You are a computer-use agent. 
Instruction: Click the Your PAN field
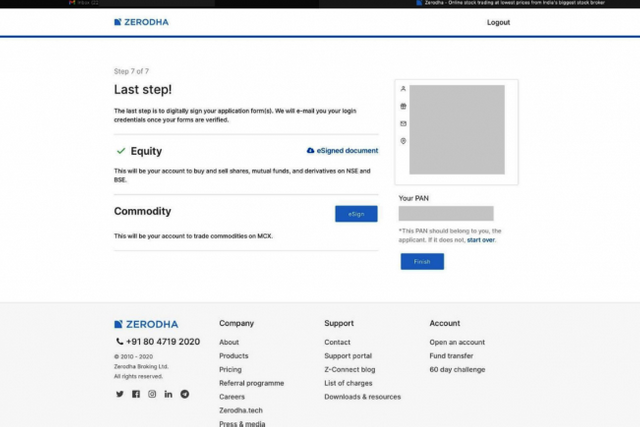(446, 214)
